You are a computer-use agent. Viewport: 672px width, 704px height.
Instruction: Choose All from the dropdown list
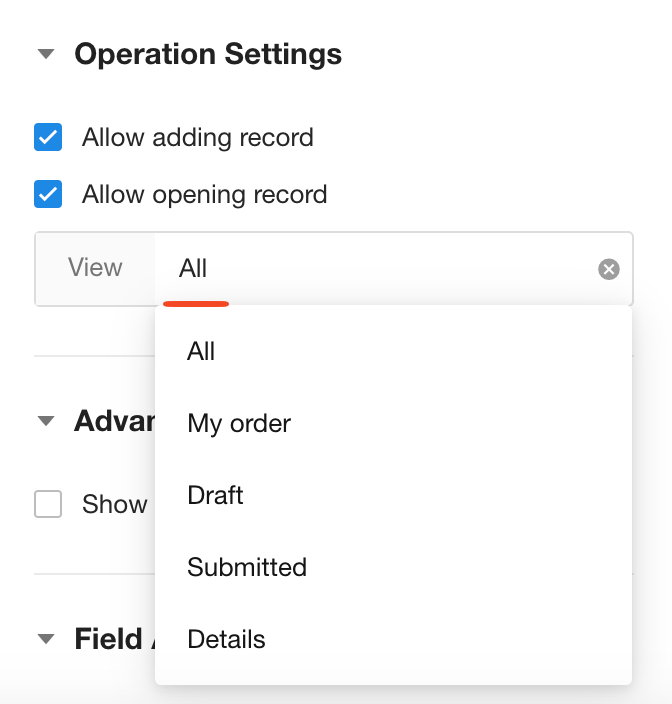pyautogui.click(x=201, y=351)
